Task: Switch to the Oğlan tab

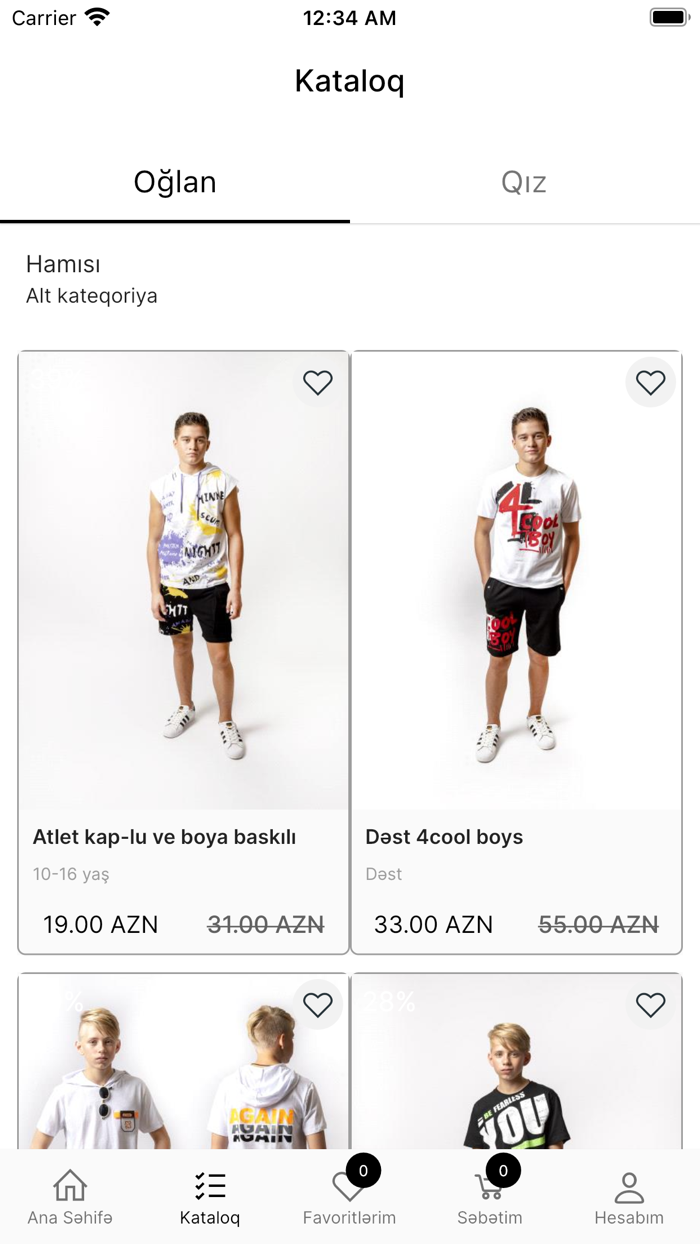Action: coord(175,183)
